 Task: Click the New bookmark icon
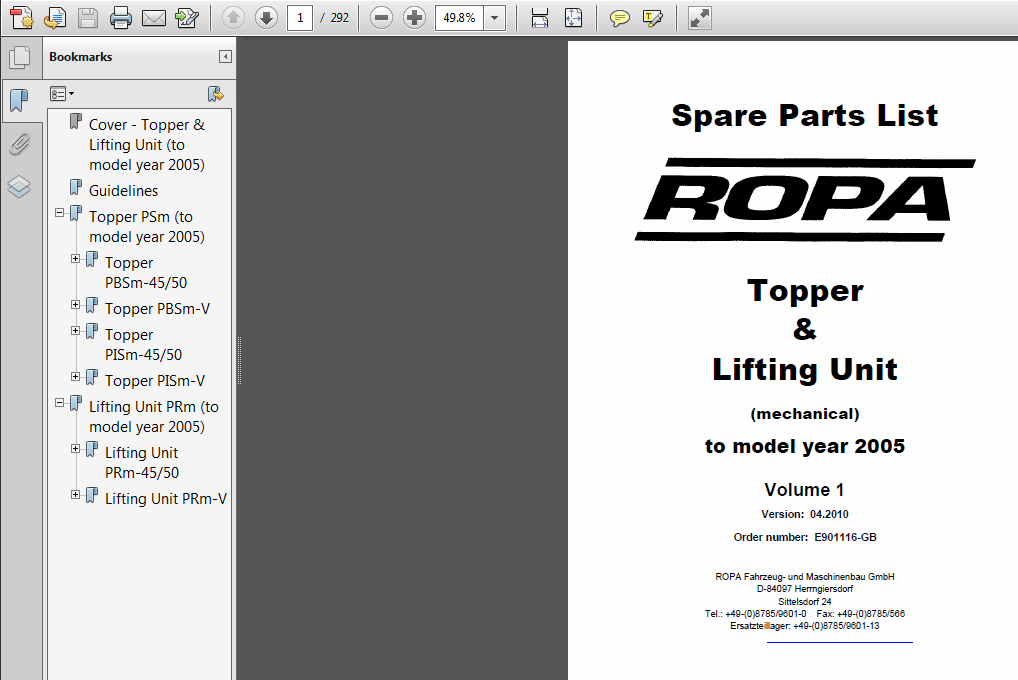click(216, 94)
